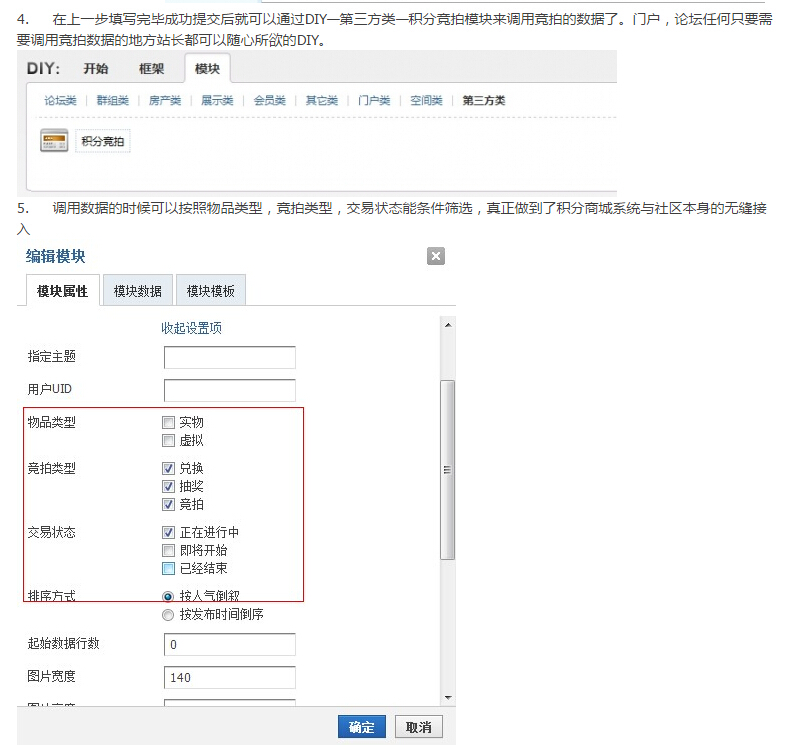
Task: Select 按发布时间倒序 sort radio button
Action: click(x=168, y=615)
